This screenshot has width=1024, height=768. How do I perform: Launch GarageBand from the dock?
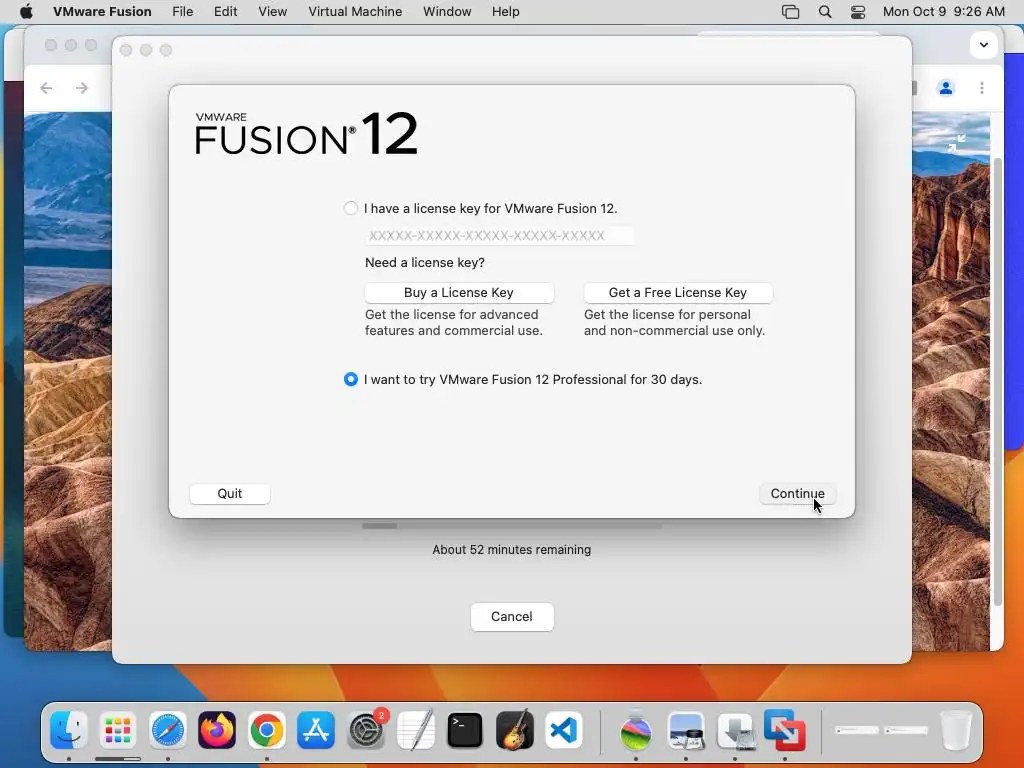click(515, 729)
